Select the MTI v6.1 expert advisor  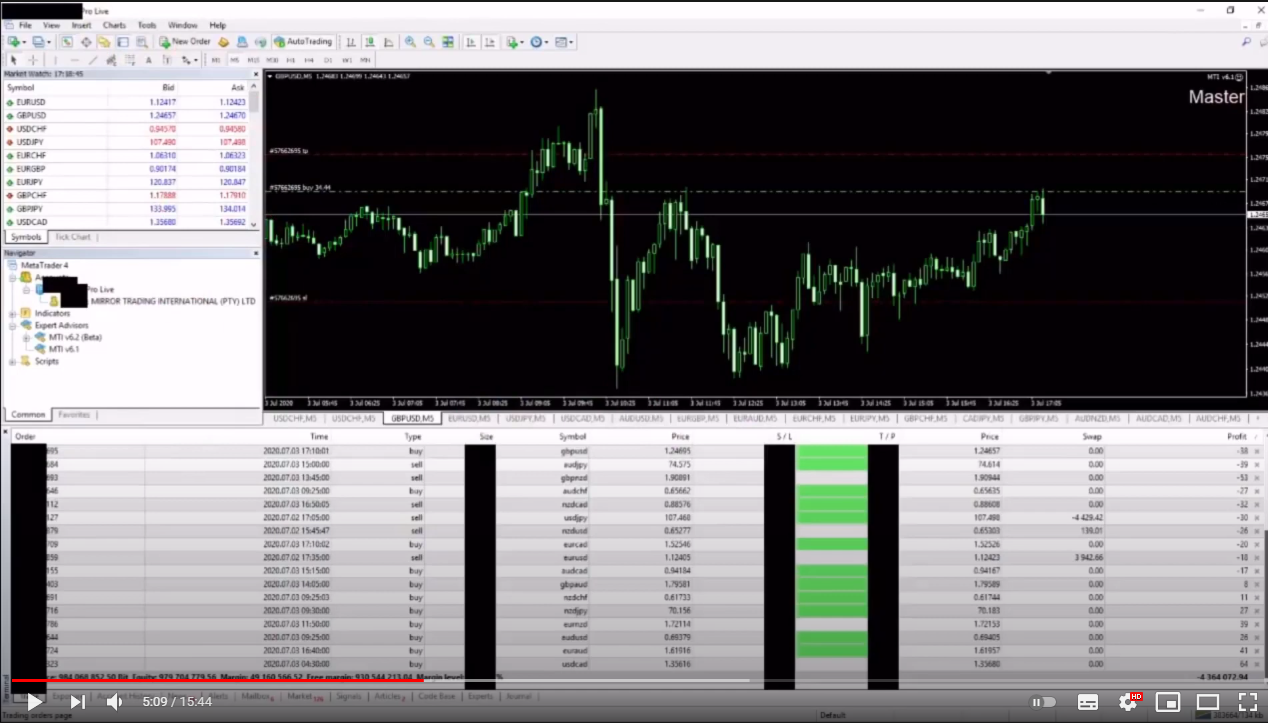click(x=63, y=349)
